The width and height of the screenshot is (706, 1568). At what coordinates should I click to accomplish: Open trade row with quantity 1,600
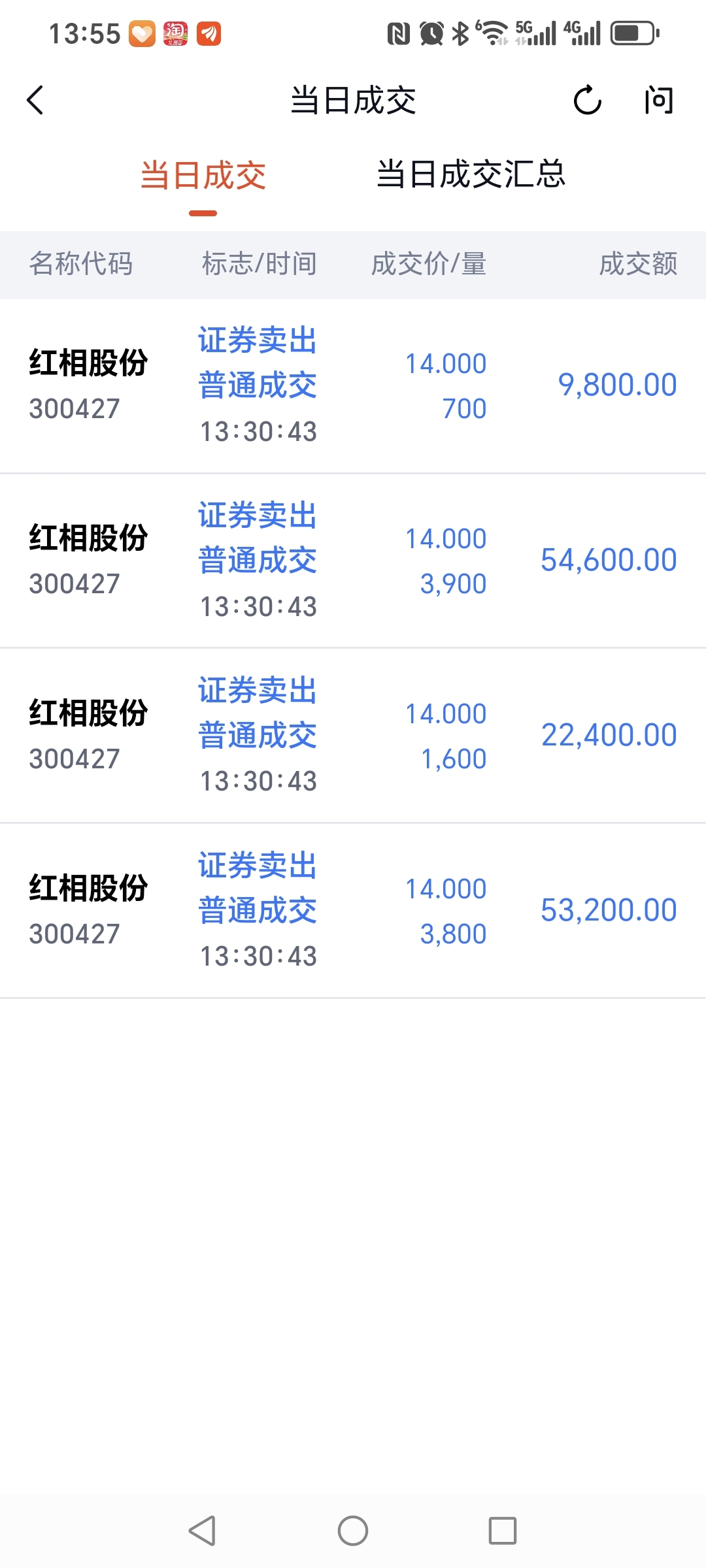pyautogui.click(x=353, y=736)
